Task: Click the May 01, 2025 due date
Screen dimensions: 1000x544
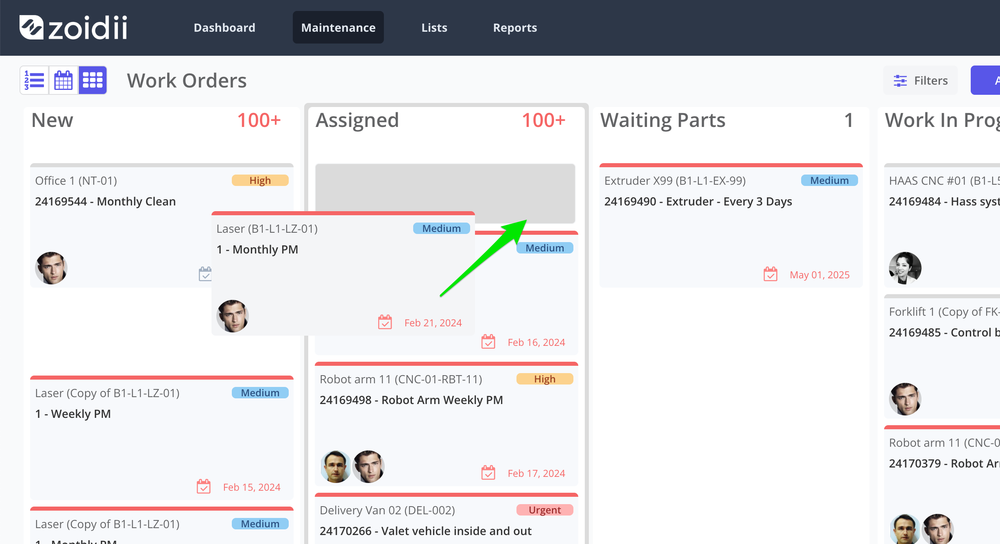Action: (x=820, y=275)
